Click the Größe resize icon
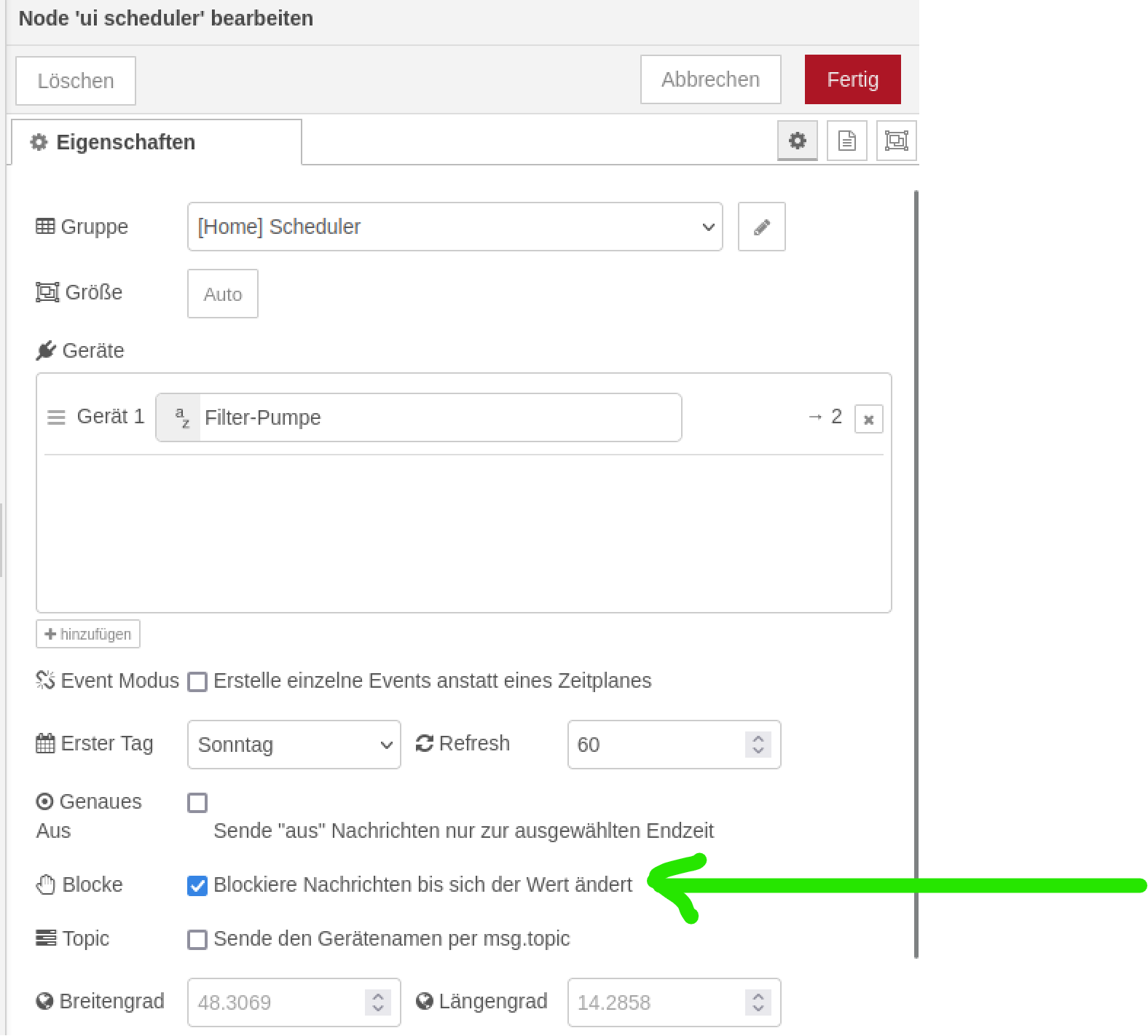 [x=47, y=292]
